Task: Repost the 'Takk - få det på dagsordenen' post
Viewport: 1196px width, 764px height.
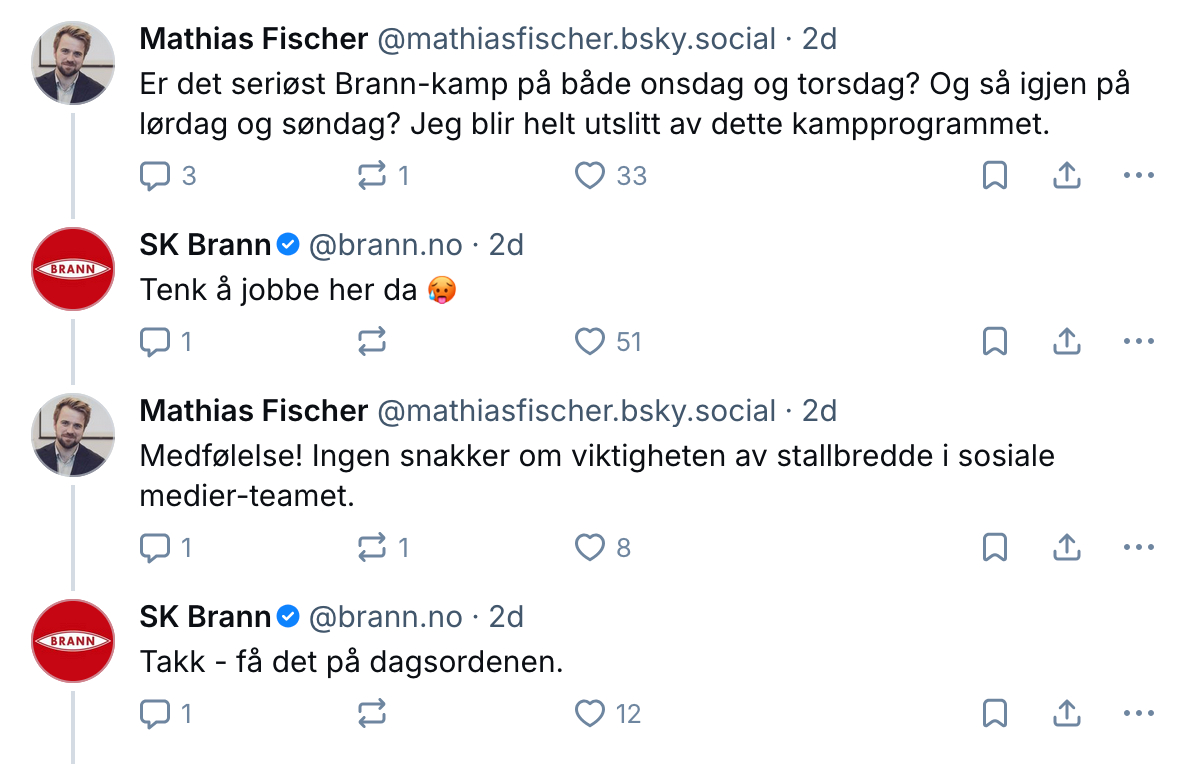Action: [x=372, y=714]
